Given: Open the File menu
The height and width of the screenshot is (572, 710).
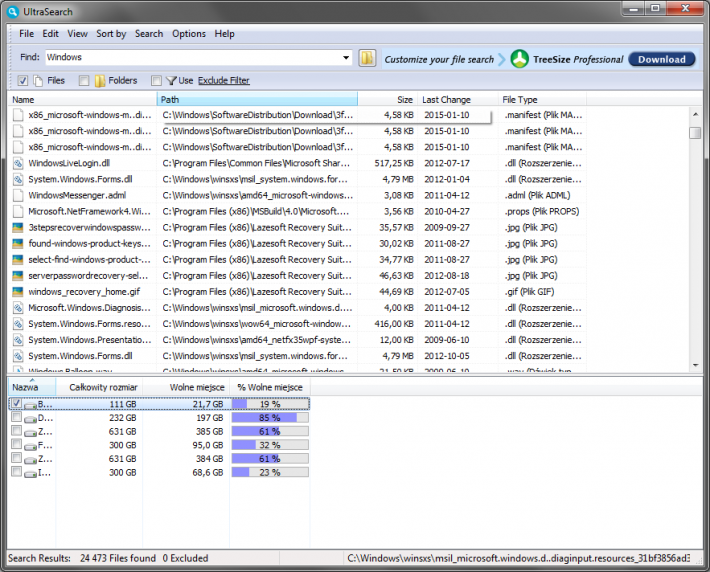Looking at the screenshot, I should pos(26,34).
